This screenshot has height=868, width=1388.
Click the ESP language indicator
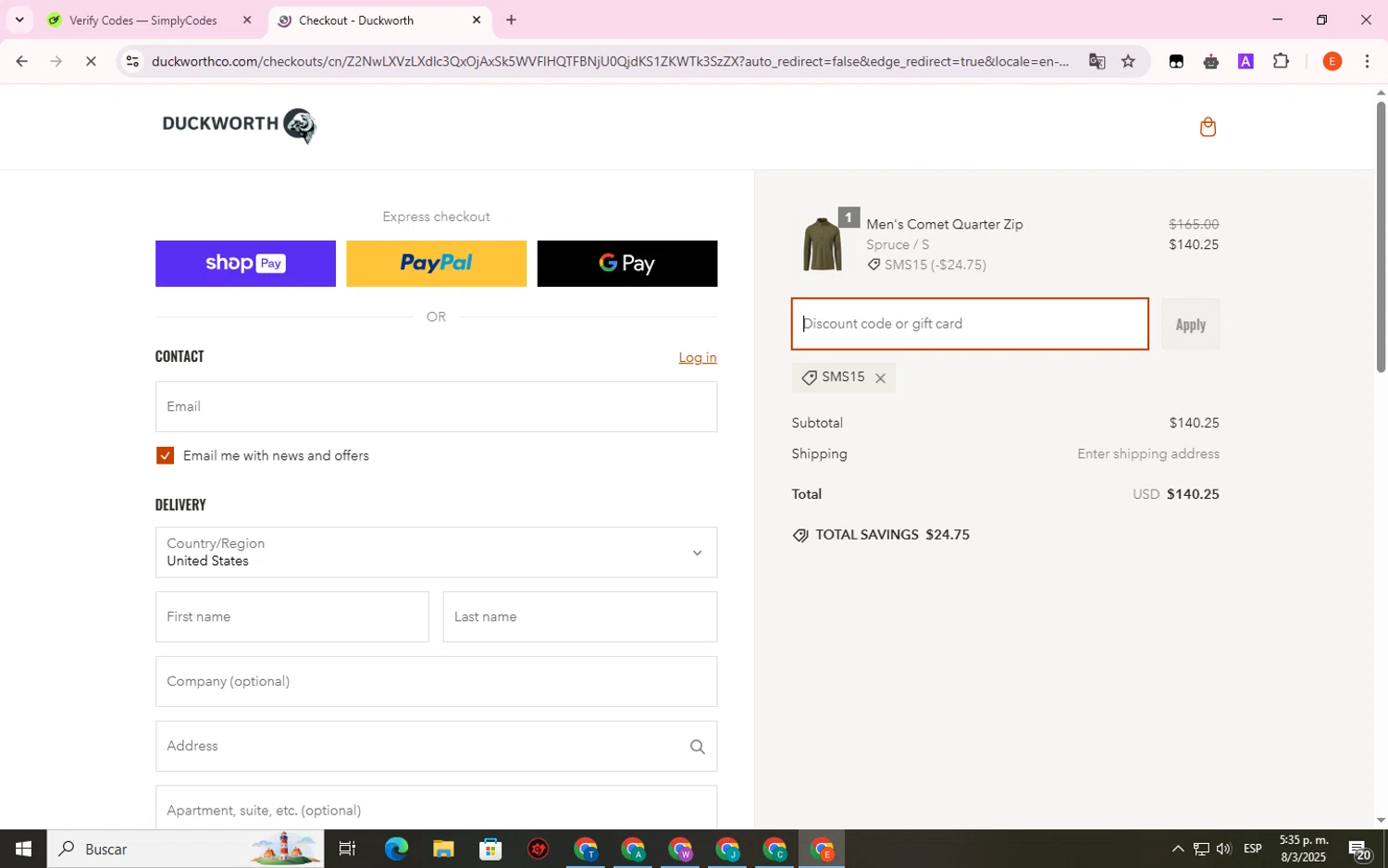1253,849
